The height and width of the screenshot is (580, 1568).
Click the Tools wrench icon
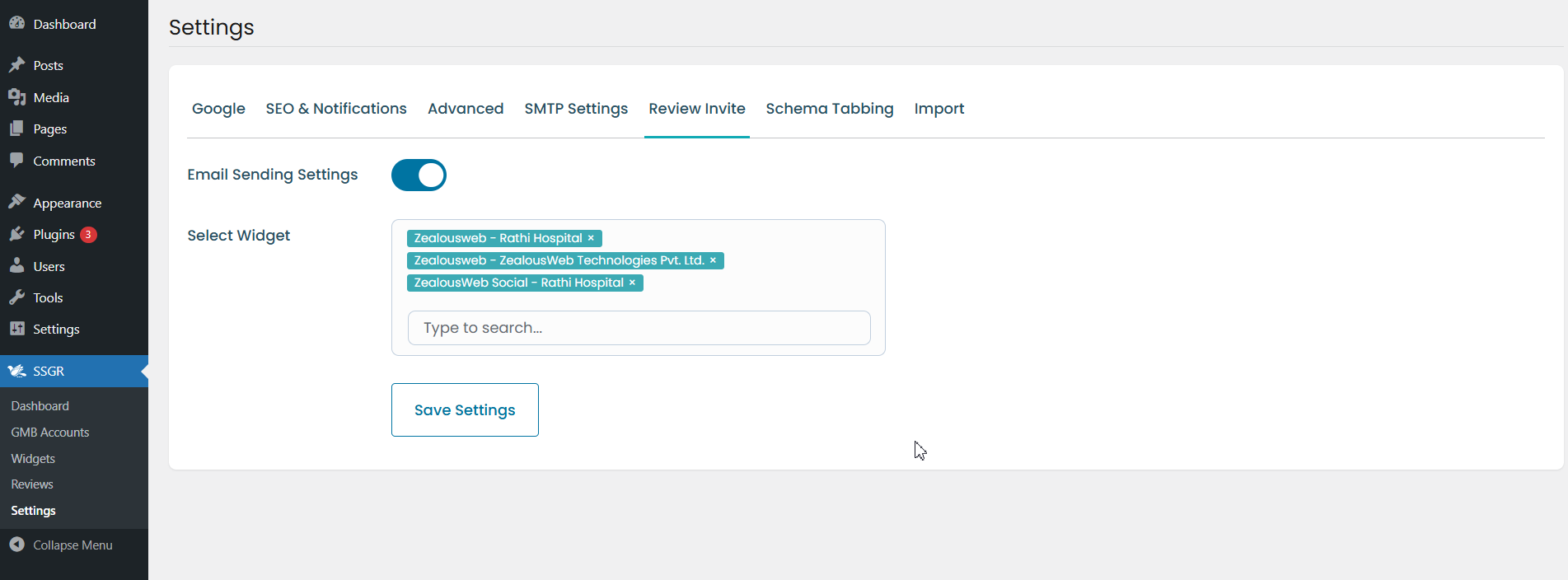16,297
